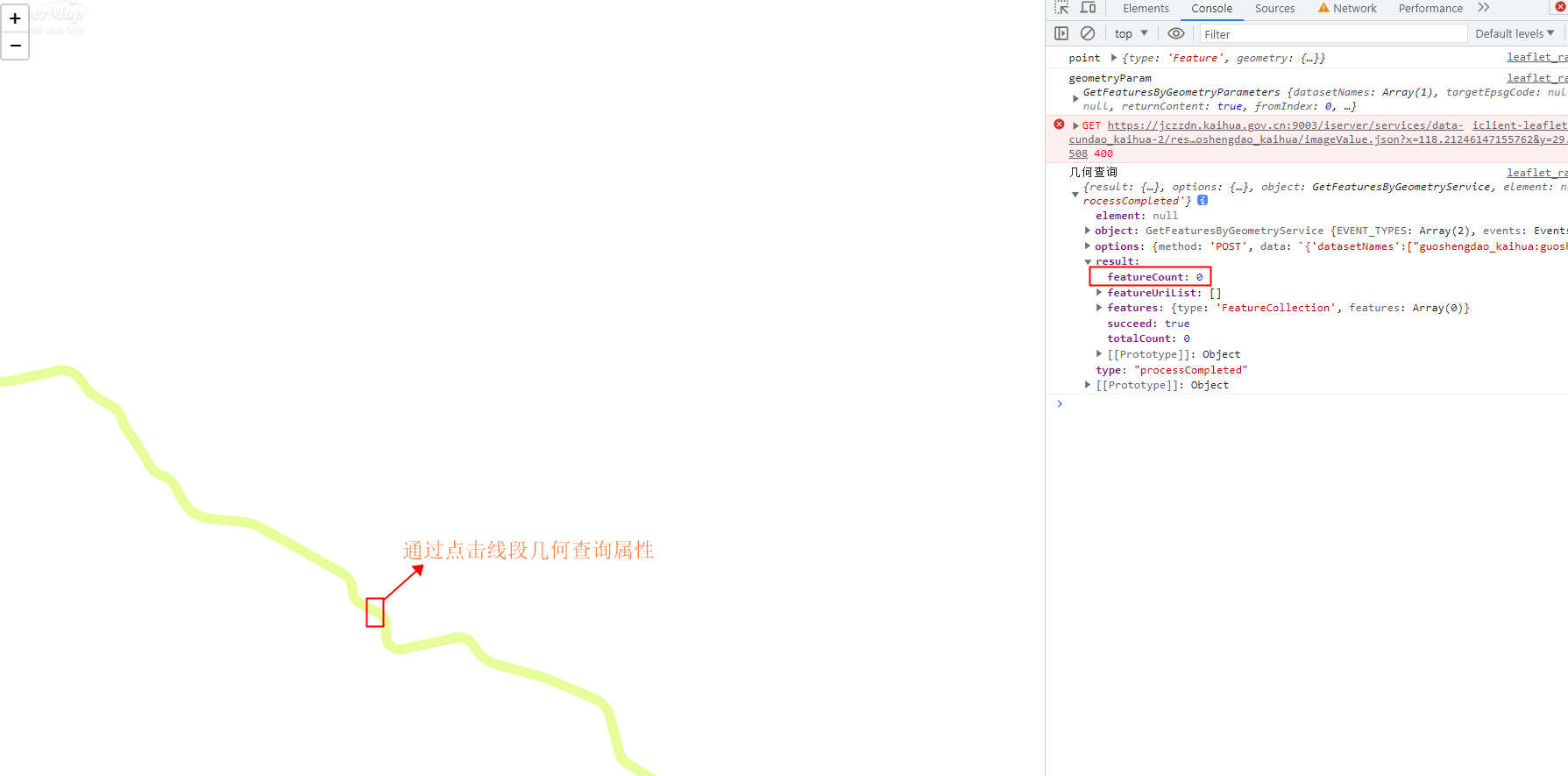This screenshot has height=776, width=1568.
Task: Show more DevTools tabs via double chevron
Action: click(x=1483, y=8)
